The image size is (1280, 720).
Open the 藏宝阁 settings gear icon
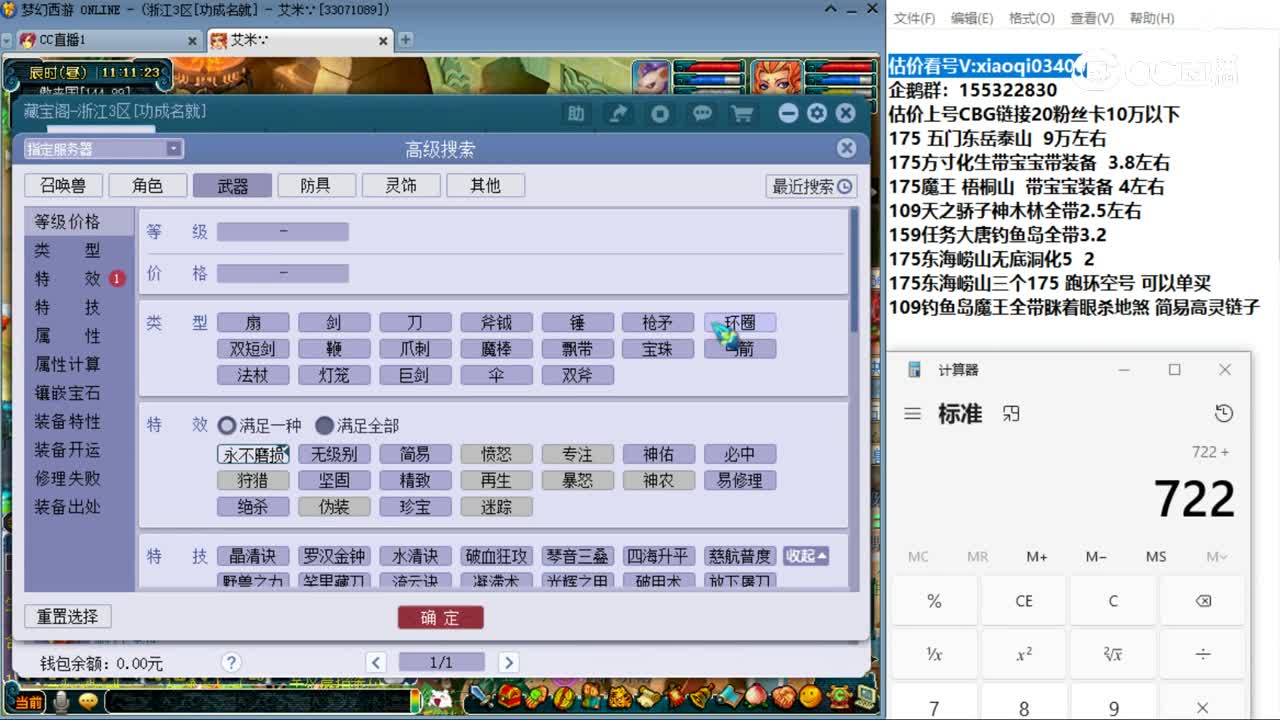click(818, 113)
